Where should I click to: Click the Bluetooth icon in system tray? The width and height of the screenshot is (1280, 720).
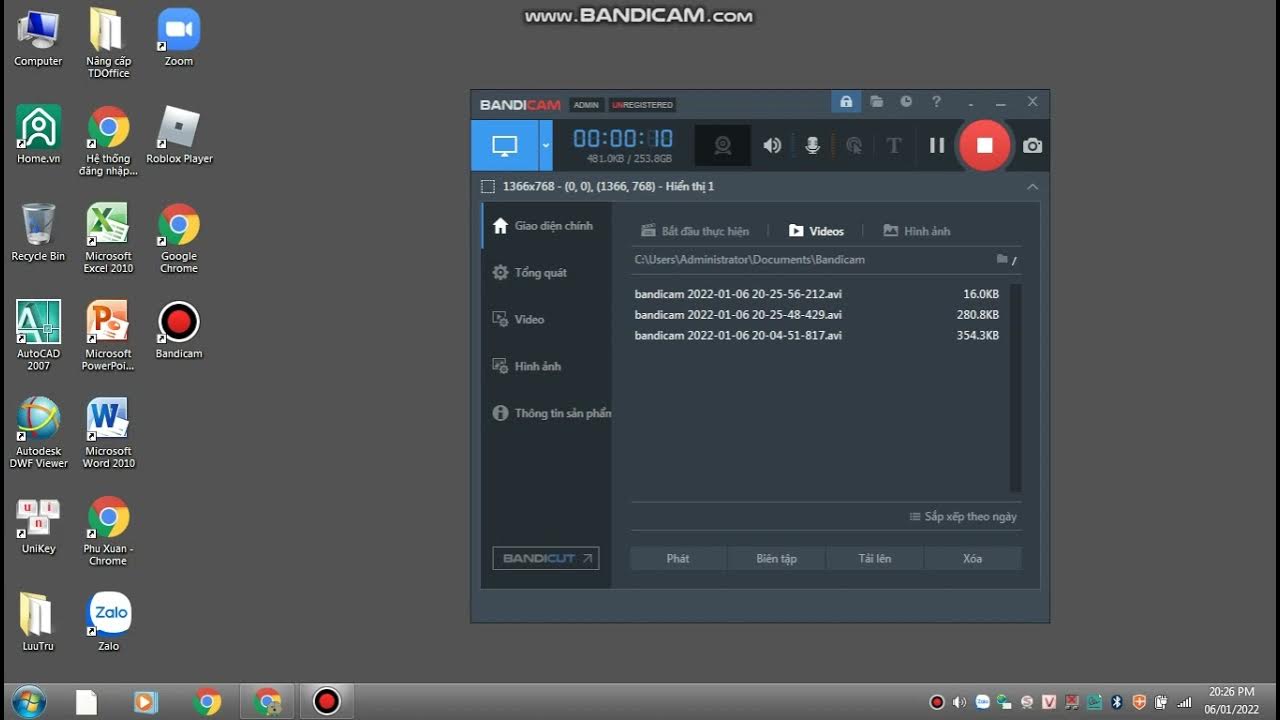coord(1117,702)
